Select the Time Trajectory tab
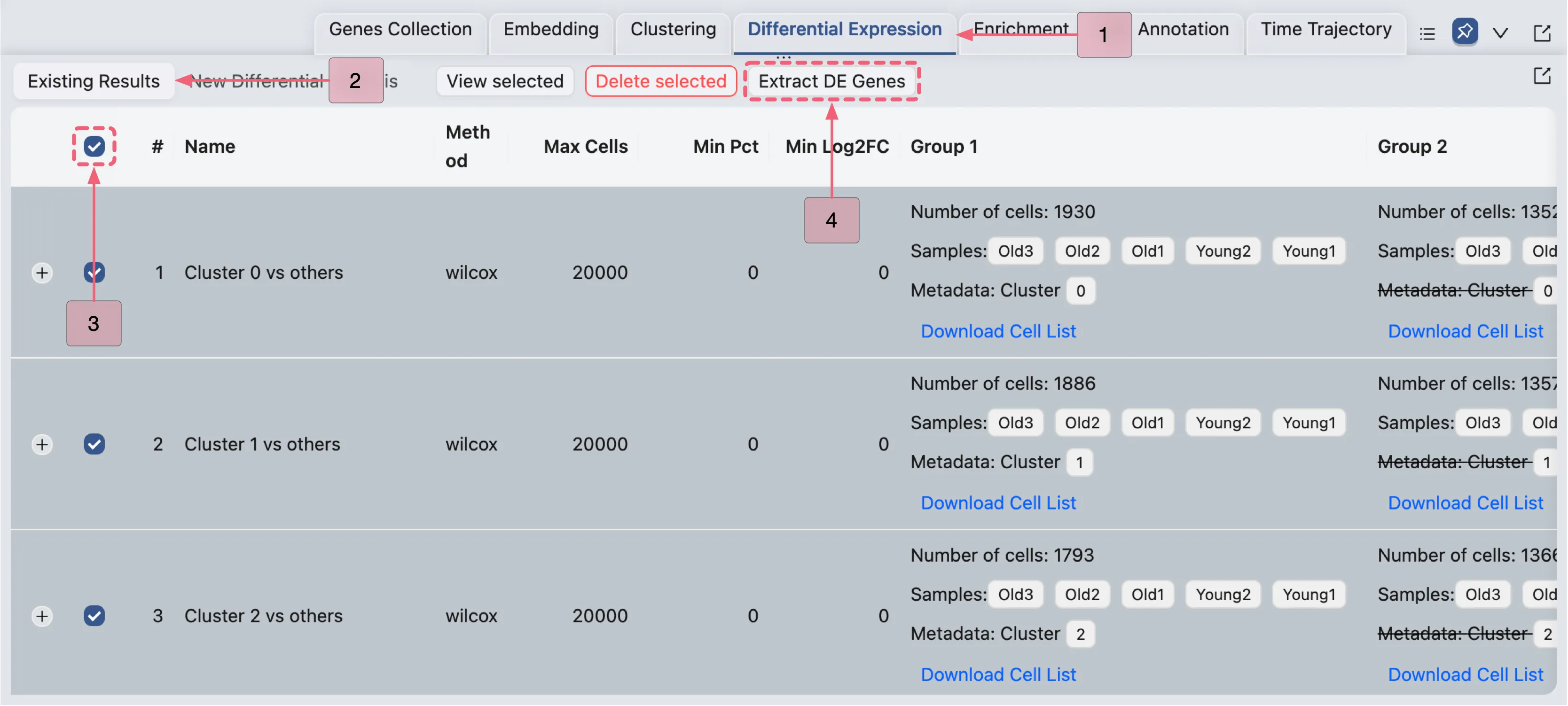Viewport: 1568px width, 706px height. (x=1327, y=29)
